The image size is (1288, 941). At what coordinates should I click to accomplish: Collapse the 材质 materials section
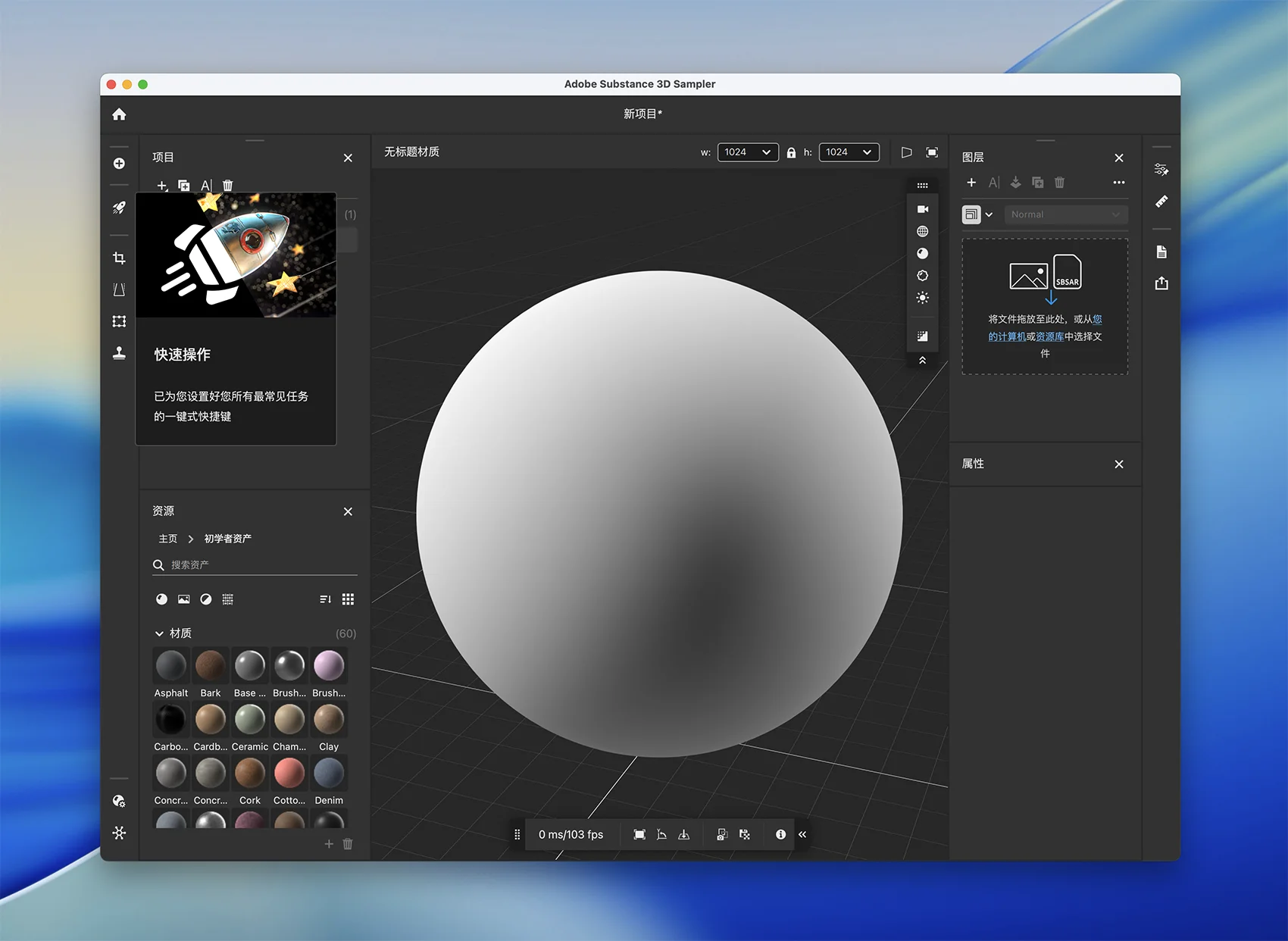[x=159, y=633]
